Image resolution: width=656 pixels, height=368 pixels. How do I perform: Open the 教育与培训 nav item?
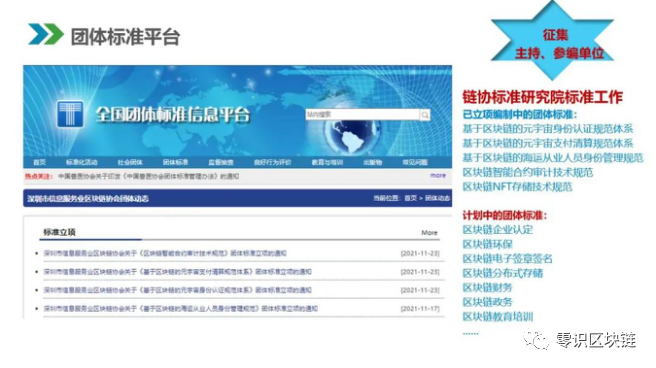pos(327,162)
